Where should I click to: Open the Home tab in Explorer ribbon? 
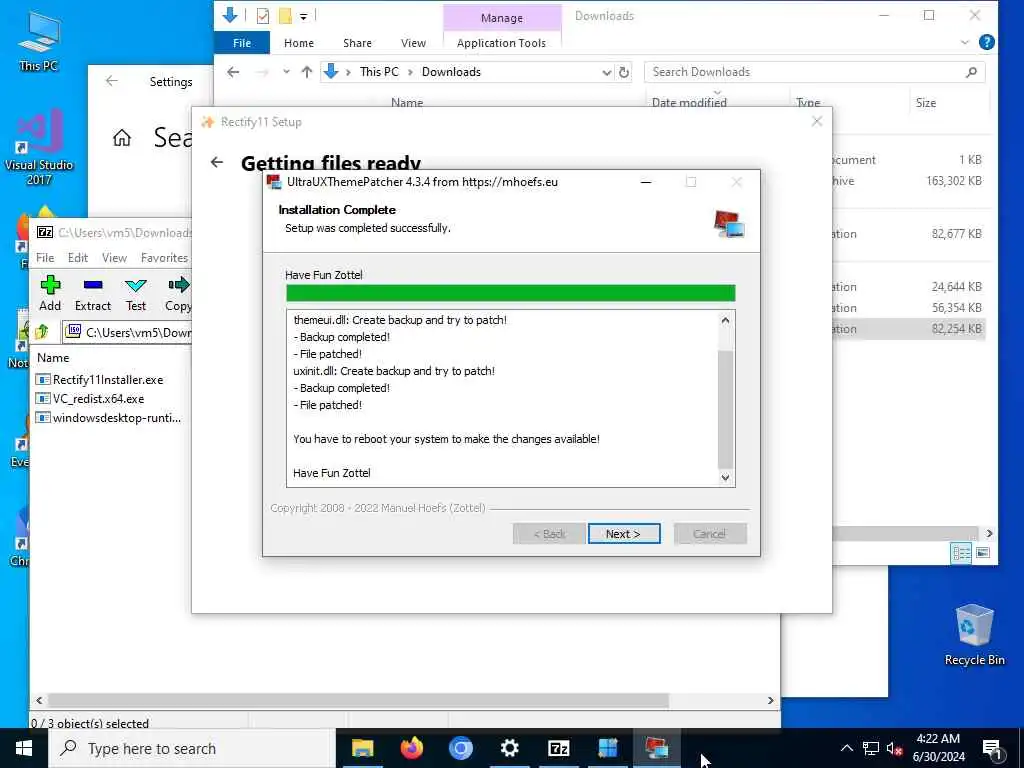coord(299,43)
